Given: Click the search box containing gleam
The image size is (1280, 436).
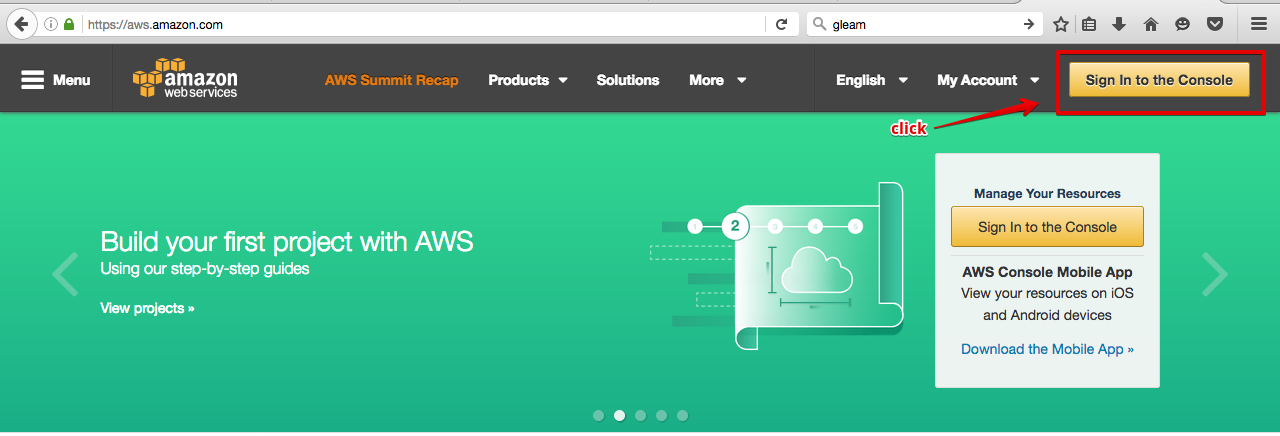Looking at the screenshot, I should coord(924,24).
